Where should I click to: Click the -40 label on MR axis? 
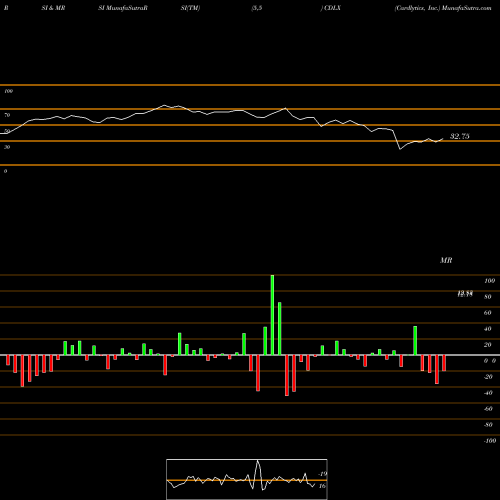[x=488, y=393]
